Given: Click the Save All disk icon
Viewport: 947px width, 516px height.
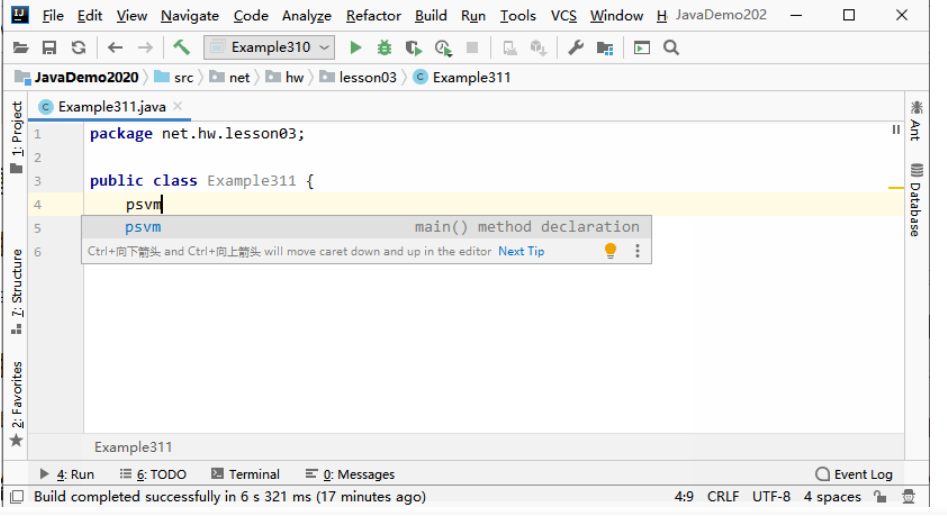Looking at the screenshot, I should coord(49,47).
